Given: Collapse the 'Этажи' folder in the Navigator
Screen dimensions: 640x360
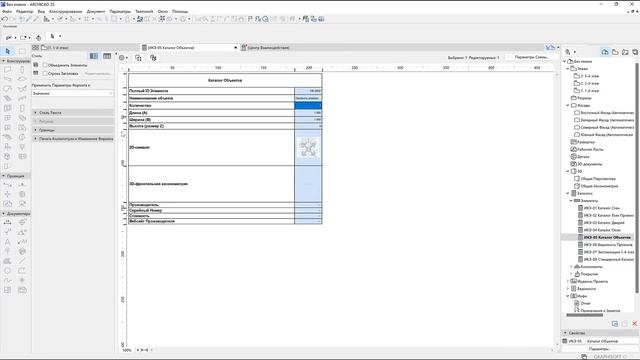Looking at the screenshot, I should (568, 69).
